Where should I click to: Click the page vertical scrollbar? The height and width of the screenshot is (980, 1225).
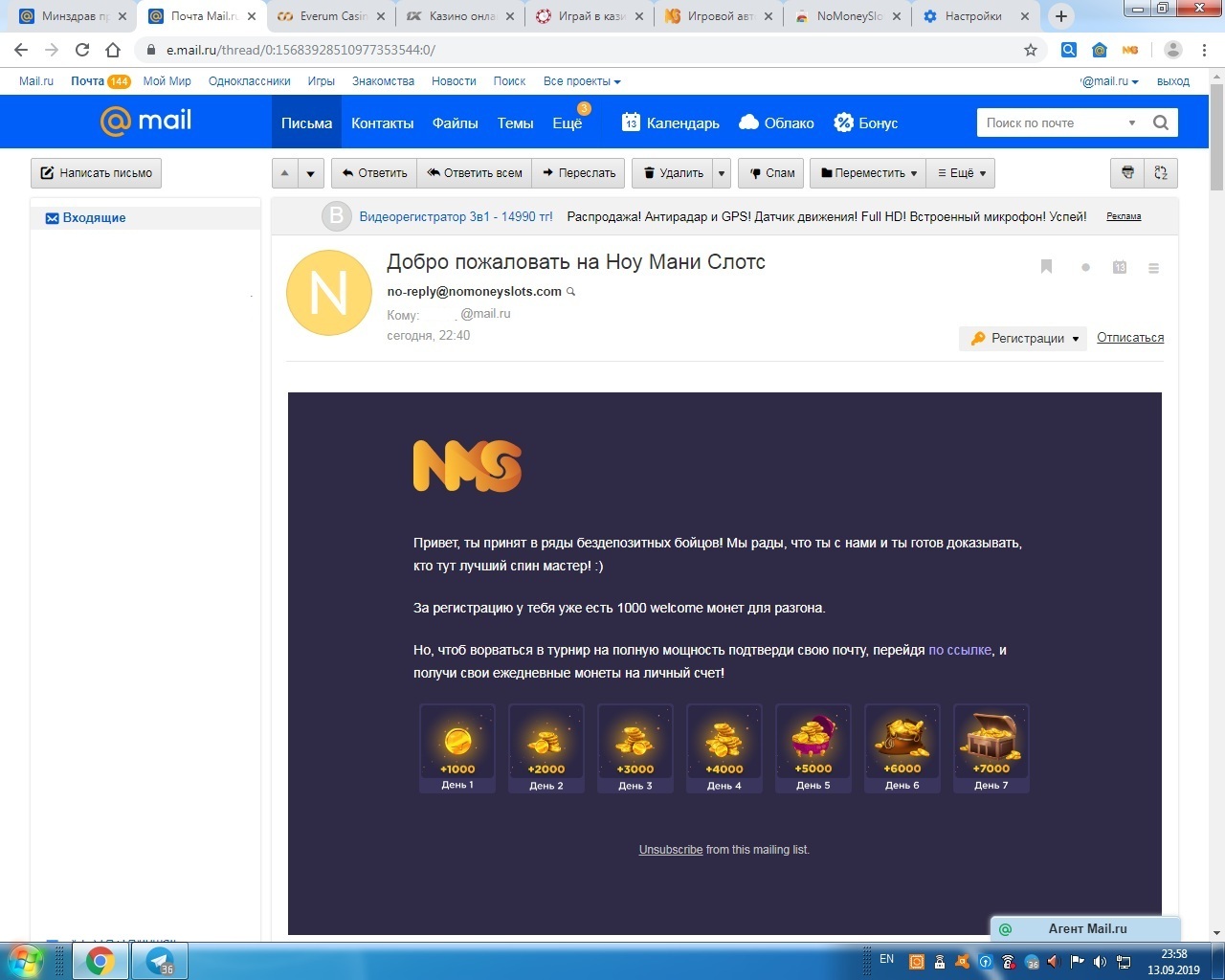click(1216, 137)
